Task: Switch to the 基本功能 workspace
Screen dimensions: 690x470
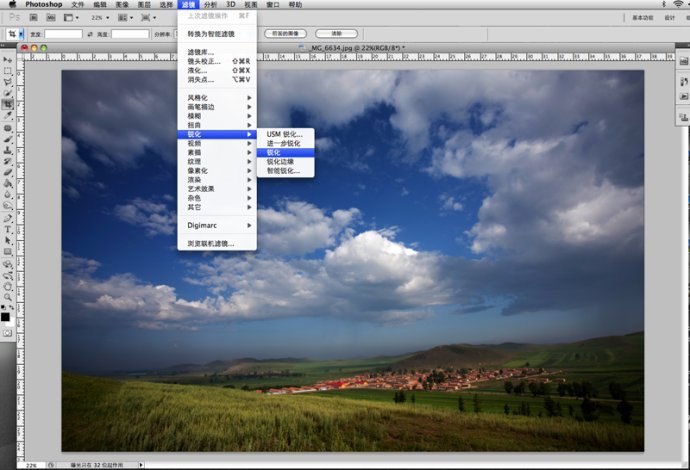Action: click(643, 17)
